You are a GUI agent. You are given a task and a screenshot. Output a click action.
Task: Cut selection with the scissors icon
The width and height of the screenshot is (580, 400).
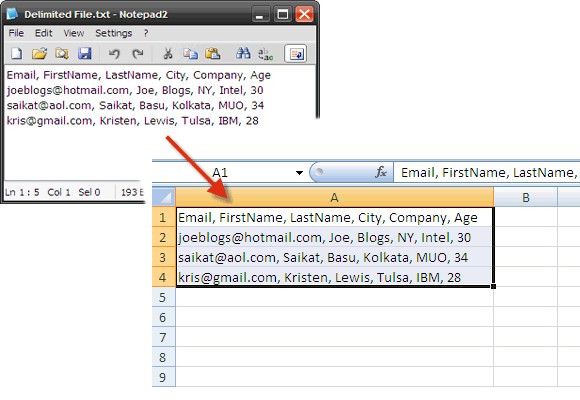tap(168, 54)
